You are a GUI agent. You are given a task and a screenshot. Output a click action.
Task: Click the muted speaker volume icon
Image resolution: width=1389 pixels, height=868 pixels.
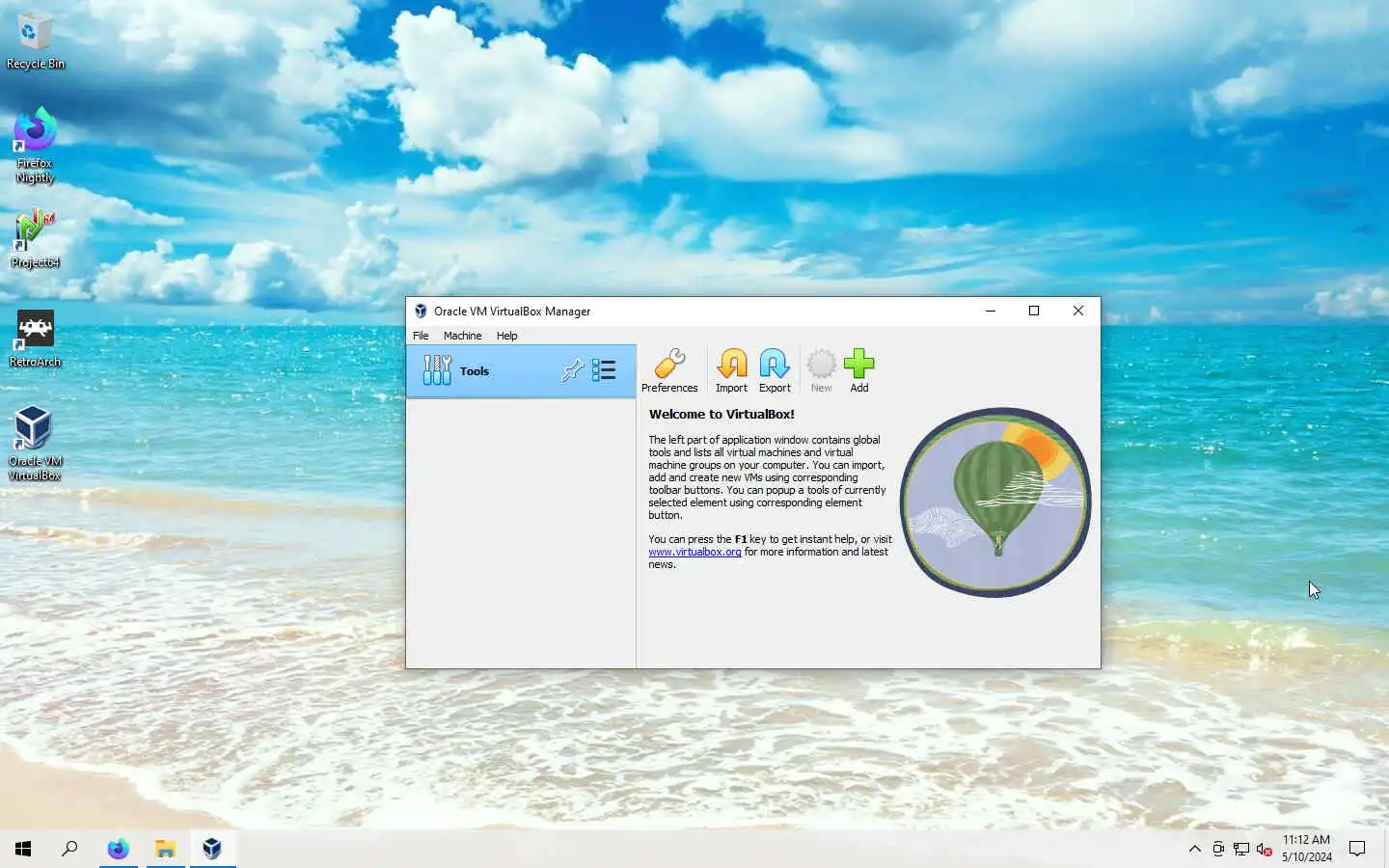1265,850
